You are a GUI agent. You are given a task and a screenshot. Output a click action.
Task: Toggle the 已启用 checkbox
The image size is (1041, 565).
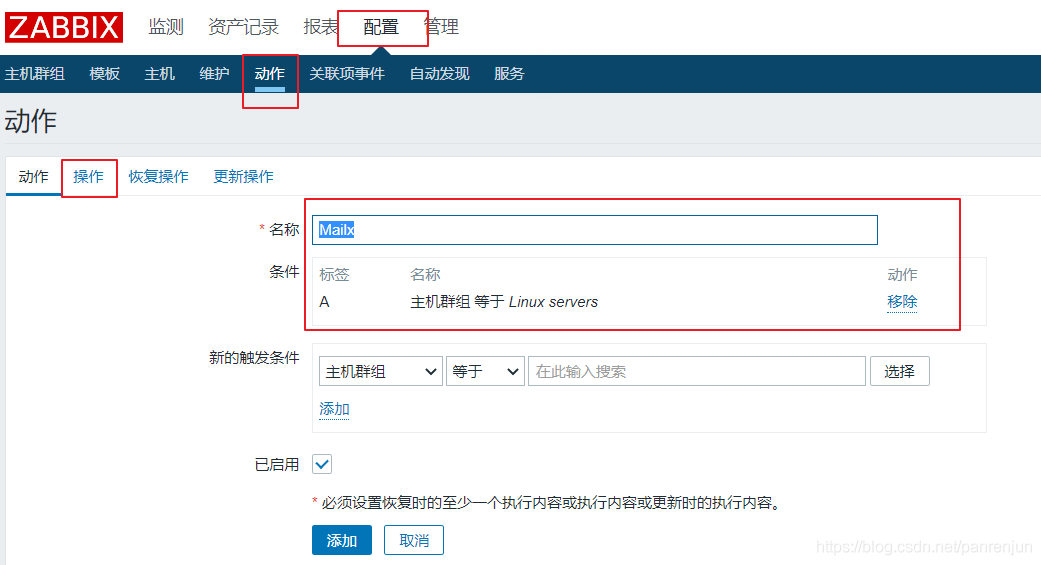(x=322, y=464)
